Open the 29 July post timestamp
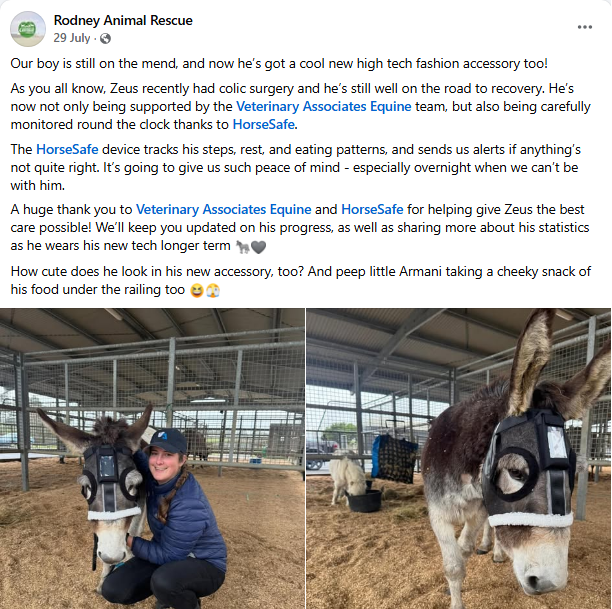This screenshot has height=609, width=612. click(72, 38)
